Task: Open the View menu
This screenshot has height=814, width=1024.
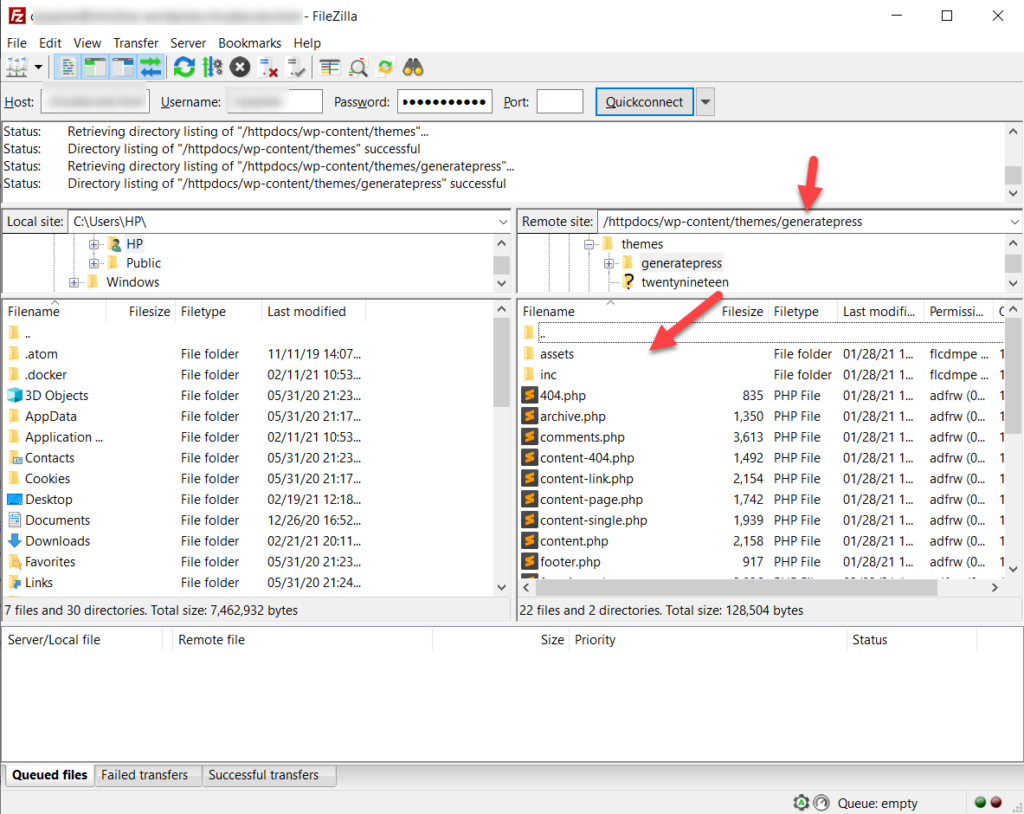Action: [87, 43]
